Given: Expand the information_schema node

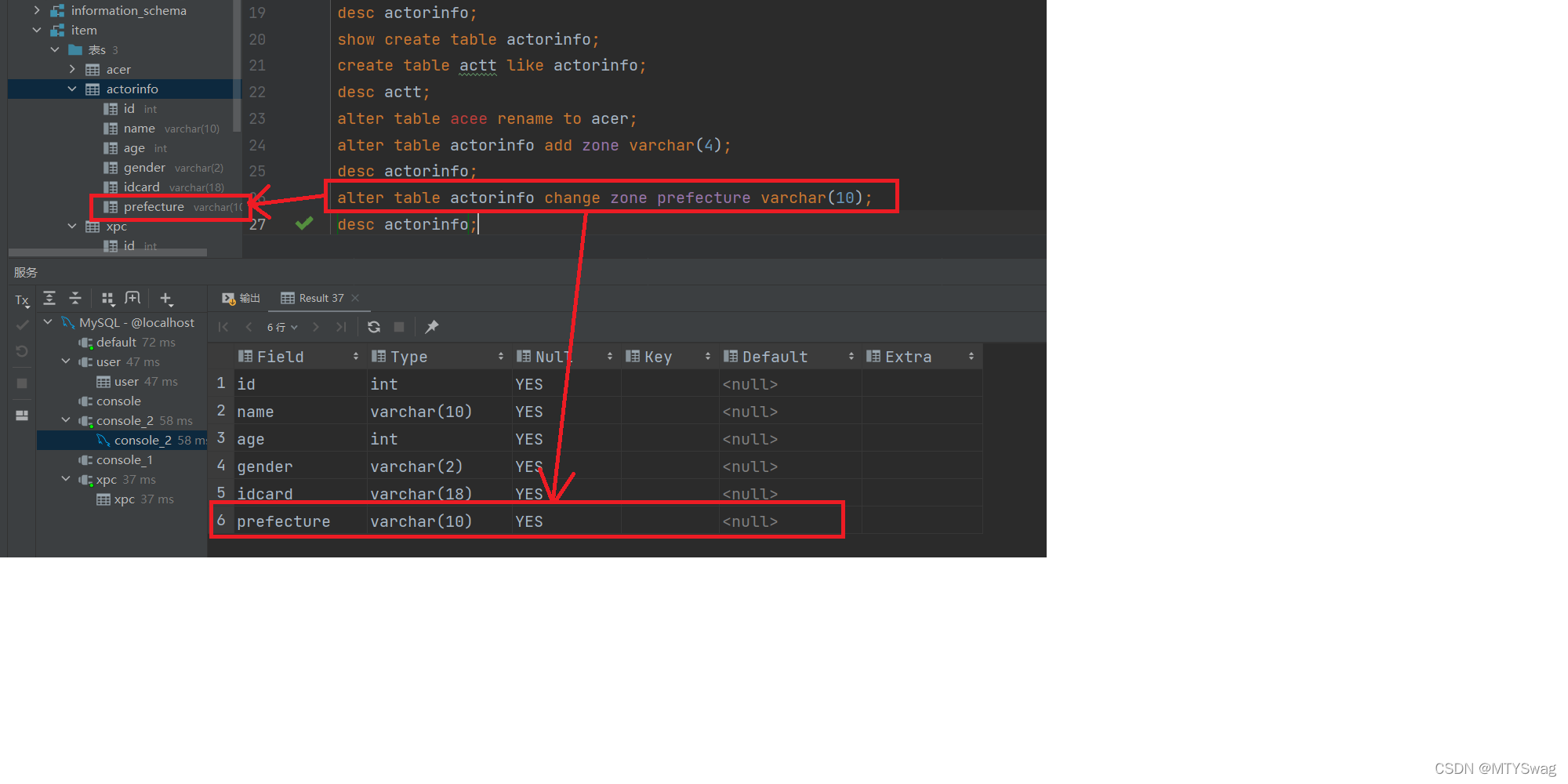Looking at the screenshot, I should coord(37,10).
